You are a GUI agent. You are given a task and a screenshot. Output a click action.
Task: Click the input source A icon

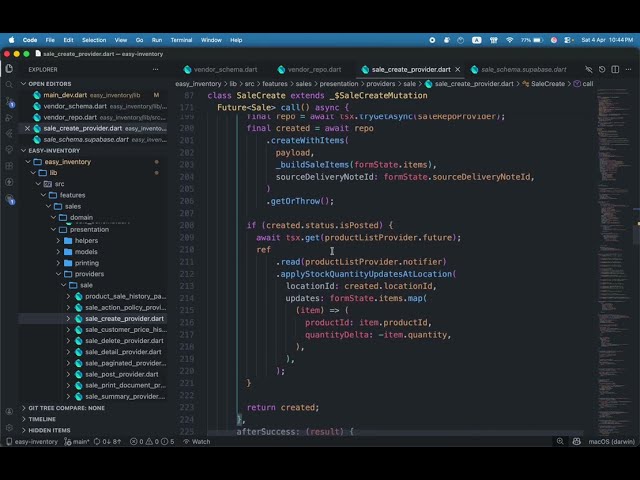pos(476,40)
